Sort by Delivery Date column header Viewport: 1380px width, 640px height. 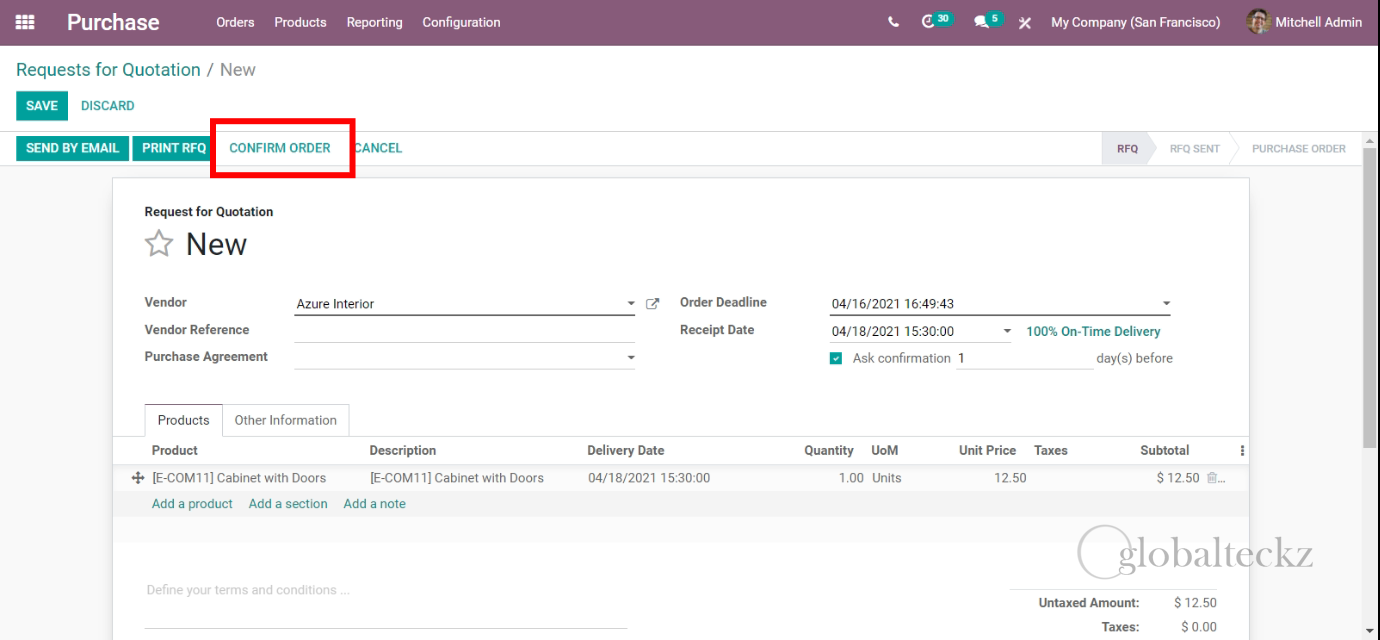coord(626,451)
